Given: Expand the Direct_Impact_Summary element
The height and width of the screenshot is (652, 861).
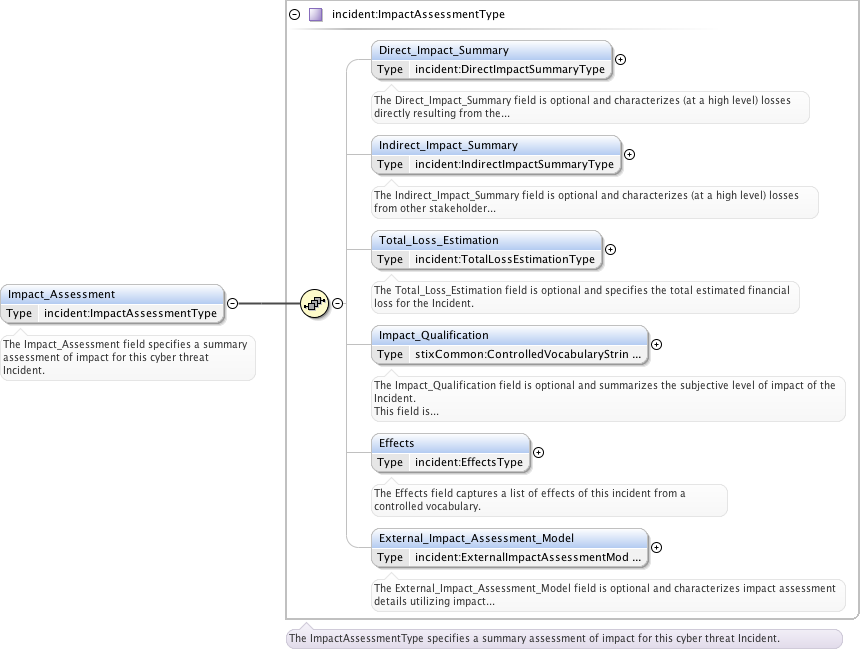Looking at the screenshot, I should pos(620,59).
